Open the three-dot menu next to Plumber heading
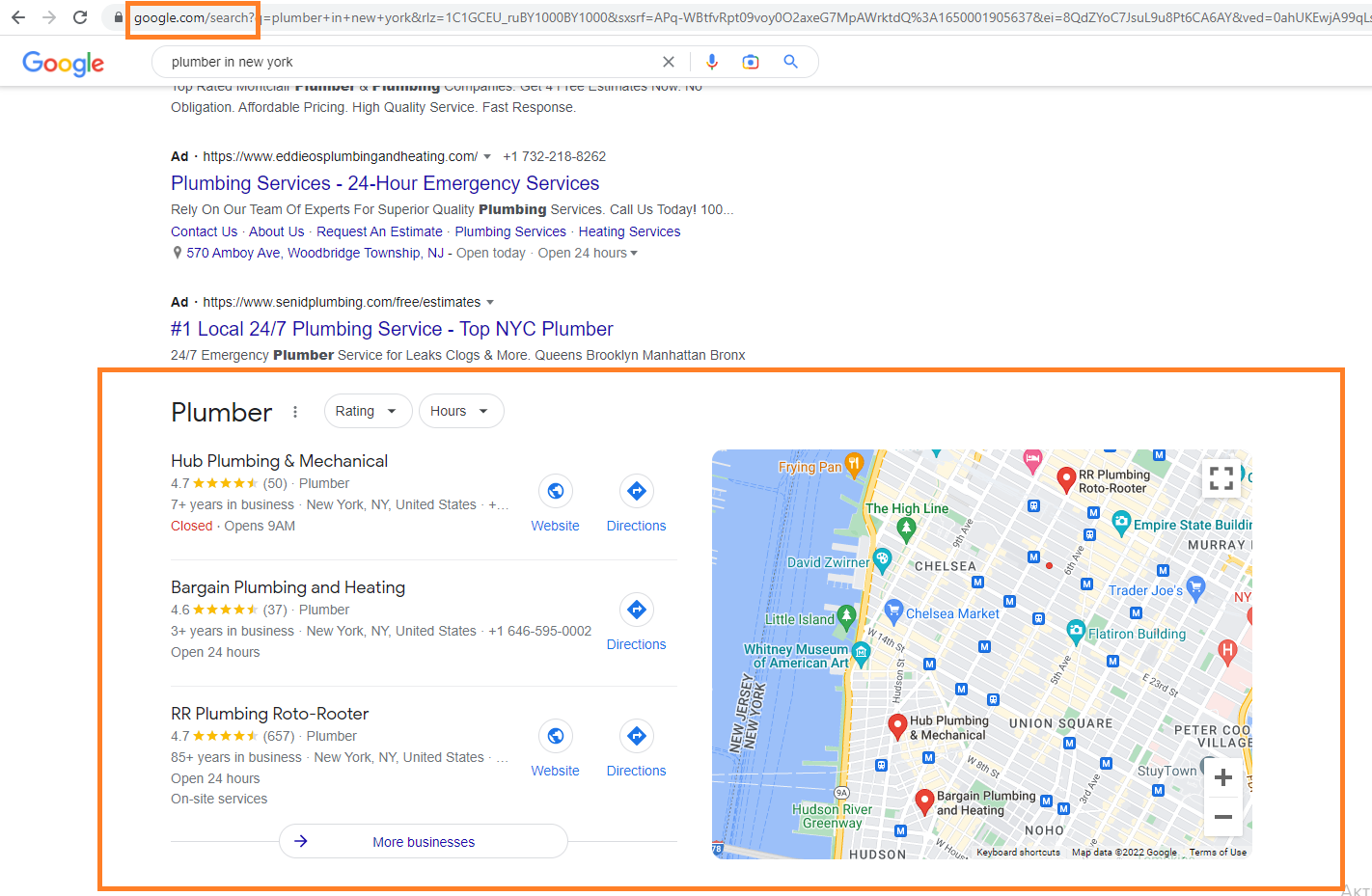This screenshot has height=896, width=1372. click(295, 412)
